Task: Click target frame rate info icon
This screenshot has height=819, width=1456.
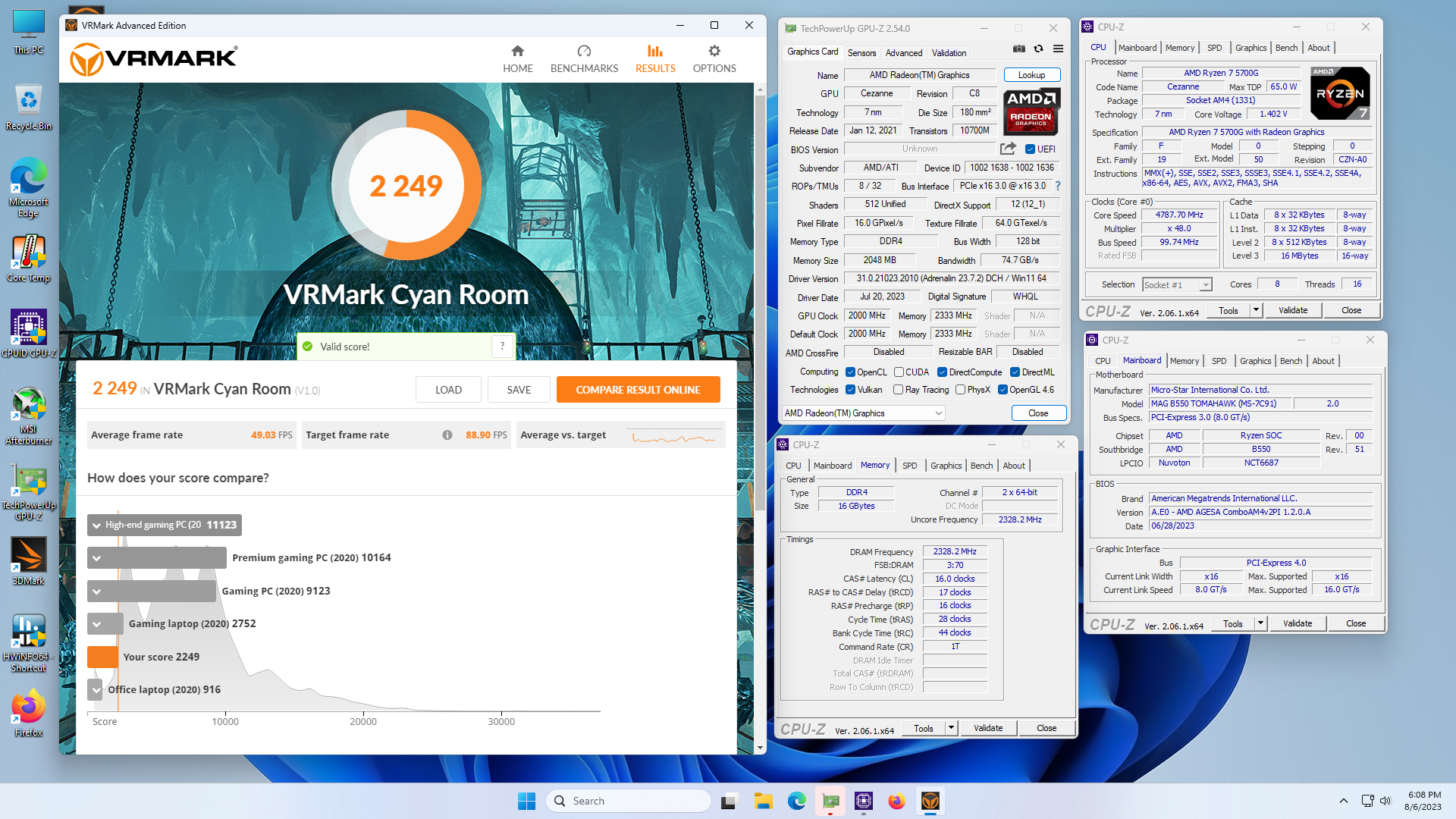Action: point(447,435)
